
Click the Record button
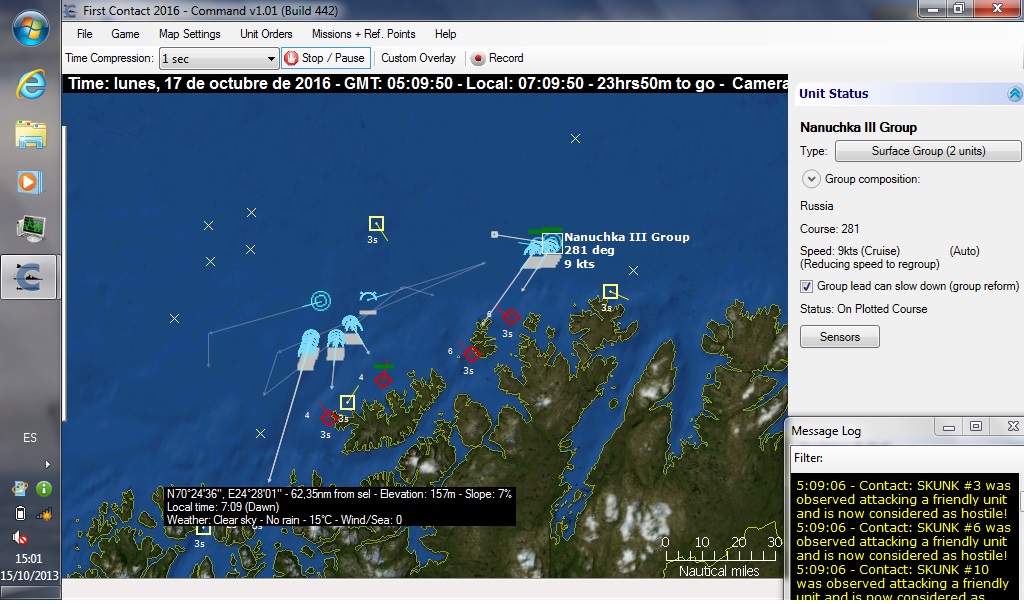tap(498, 58)
